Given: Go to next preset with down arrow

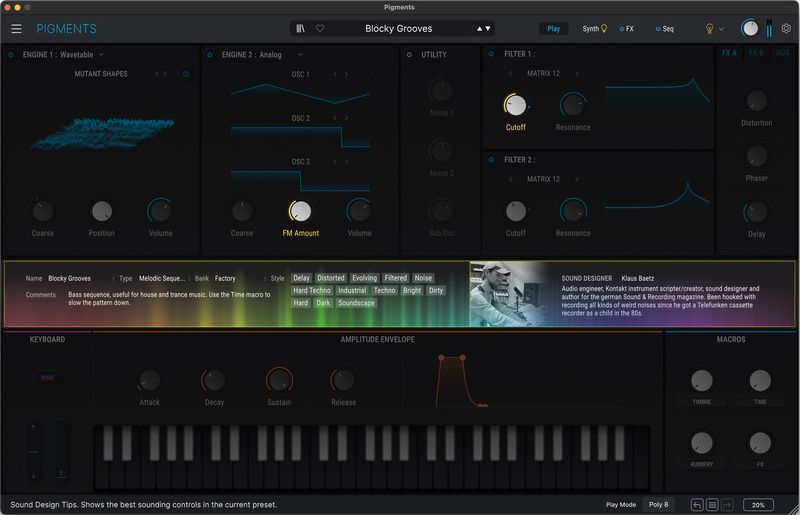Looking at the screenshot, I should 488,29.
